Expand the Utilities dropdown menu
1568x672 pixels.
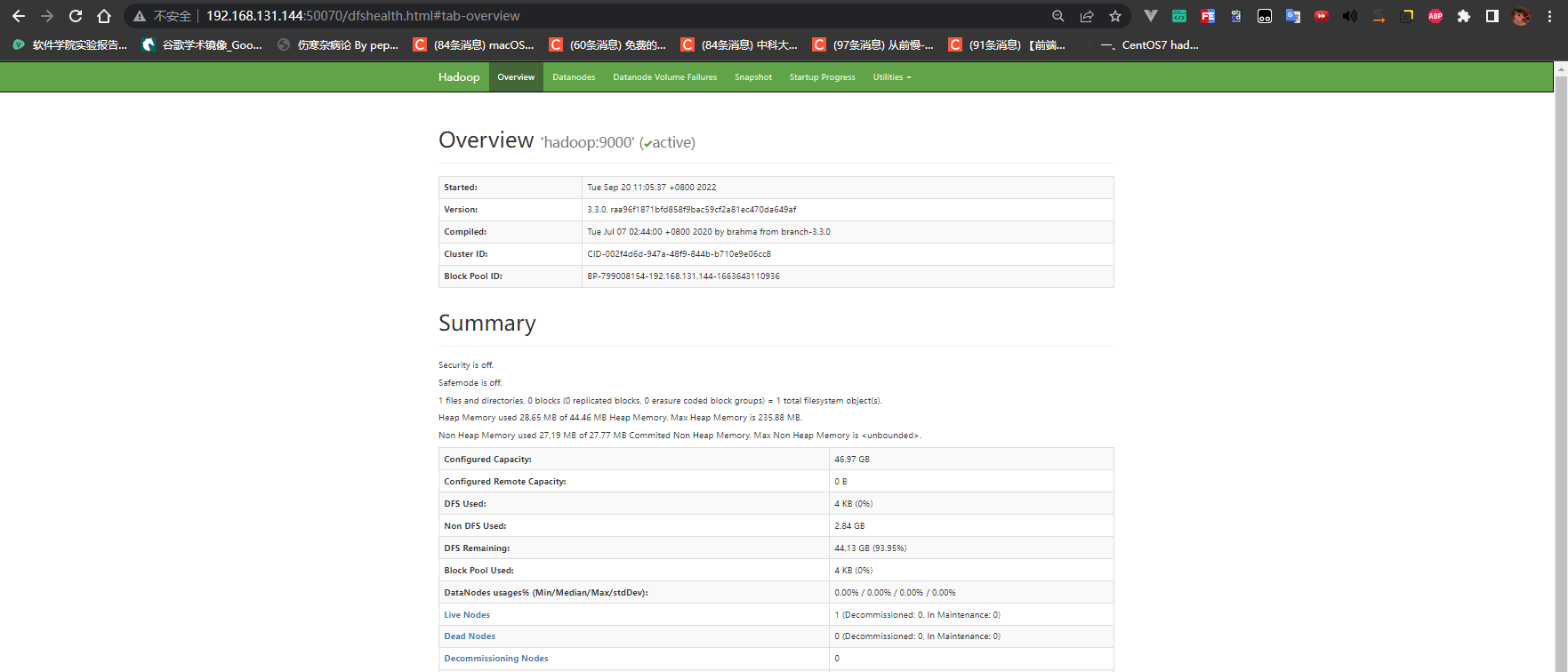(x=891, y=77)
